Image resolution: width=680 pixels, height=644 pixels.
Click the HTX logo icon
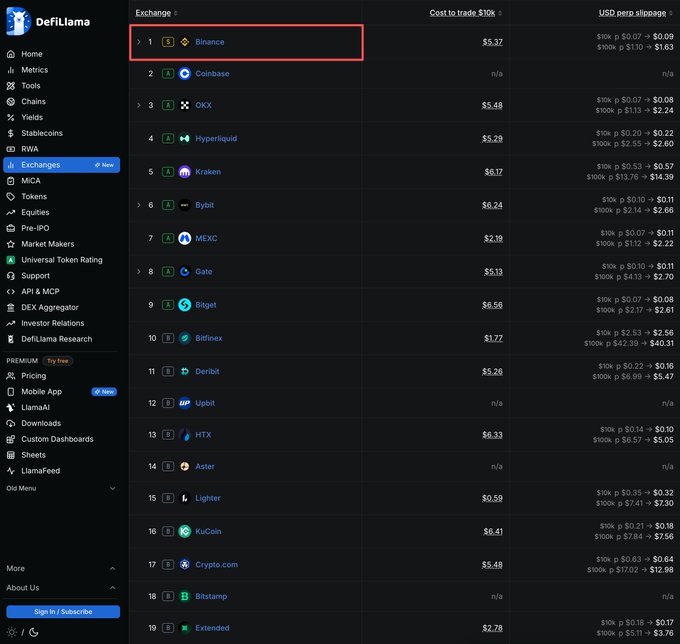185,435
